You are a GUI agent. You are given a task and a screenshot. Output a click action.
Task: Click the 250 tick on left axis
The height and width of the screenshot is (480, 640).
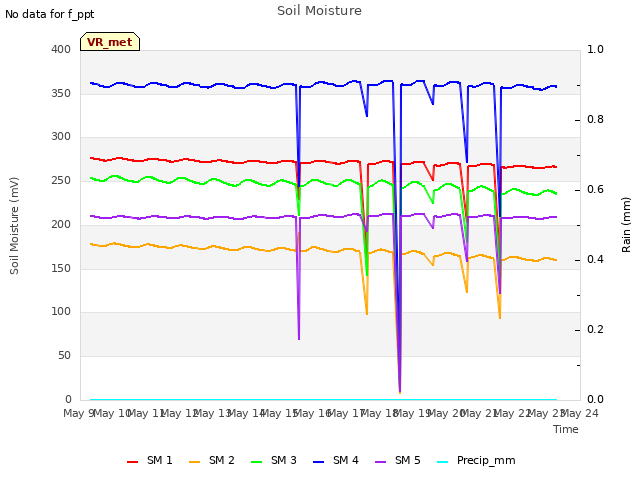coord(61,181)
